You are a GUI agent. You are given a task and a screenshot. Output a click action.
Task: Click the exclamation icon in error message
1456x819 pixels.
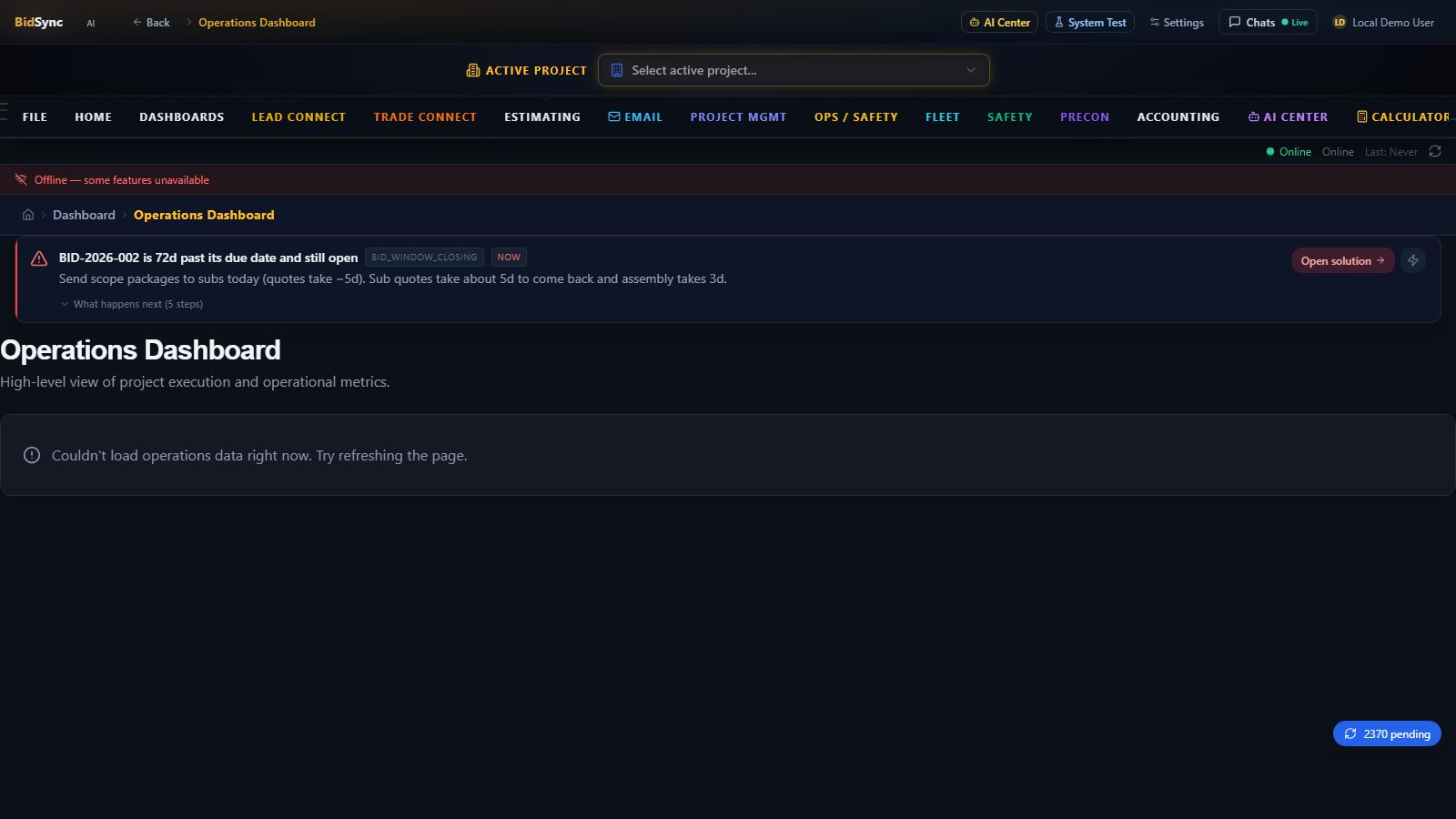tap(32, 455)
